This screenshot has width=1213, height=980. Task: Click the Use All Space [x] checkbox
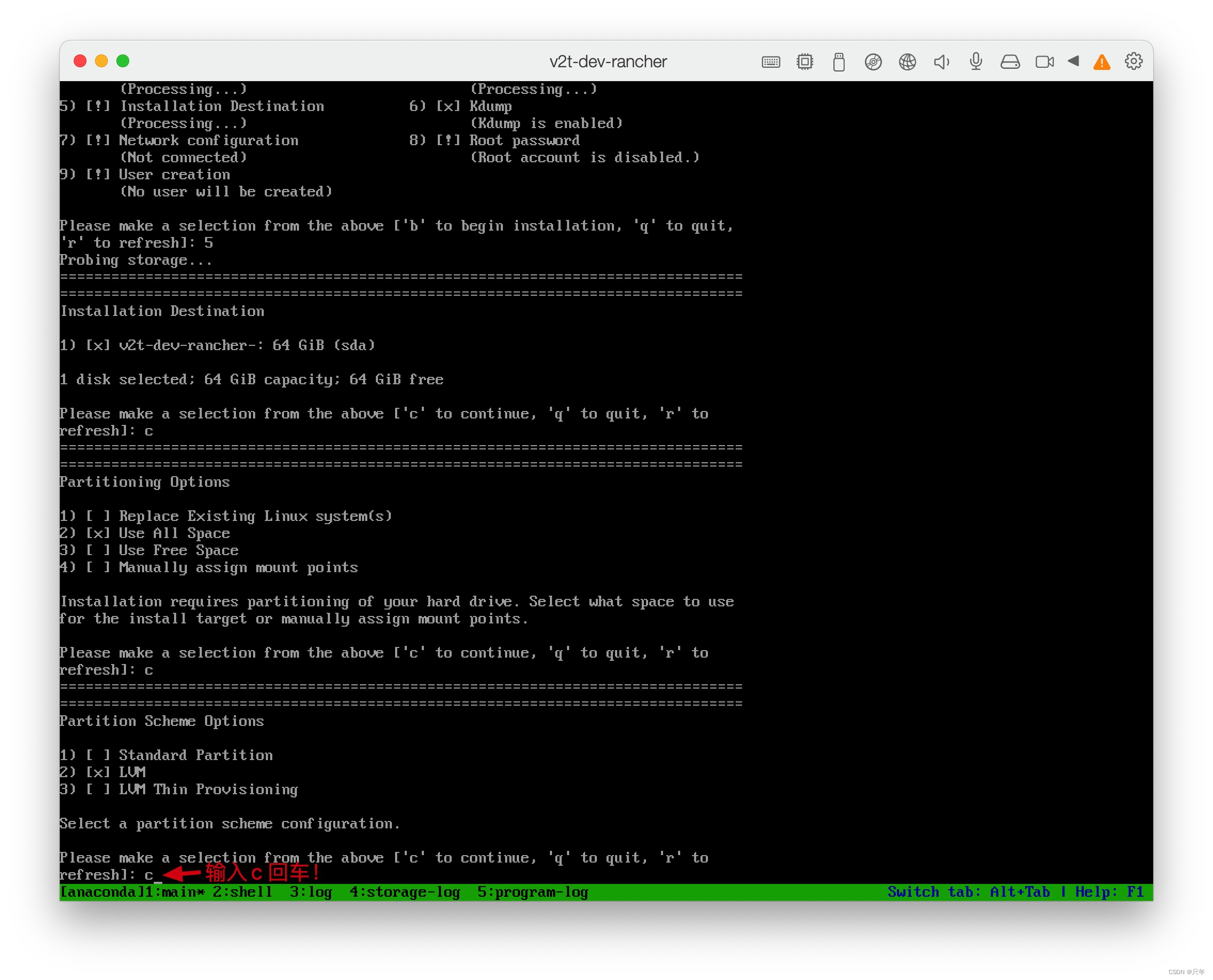tap(98, 533)
